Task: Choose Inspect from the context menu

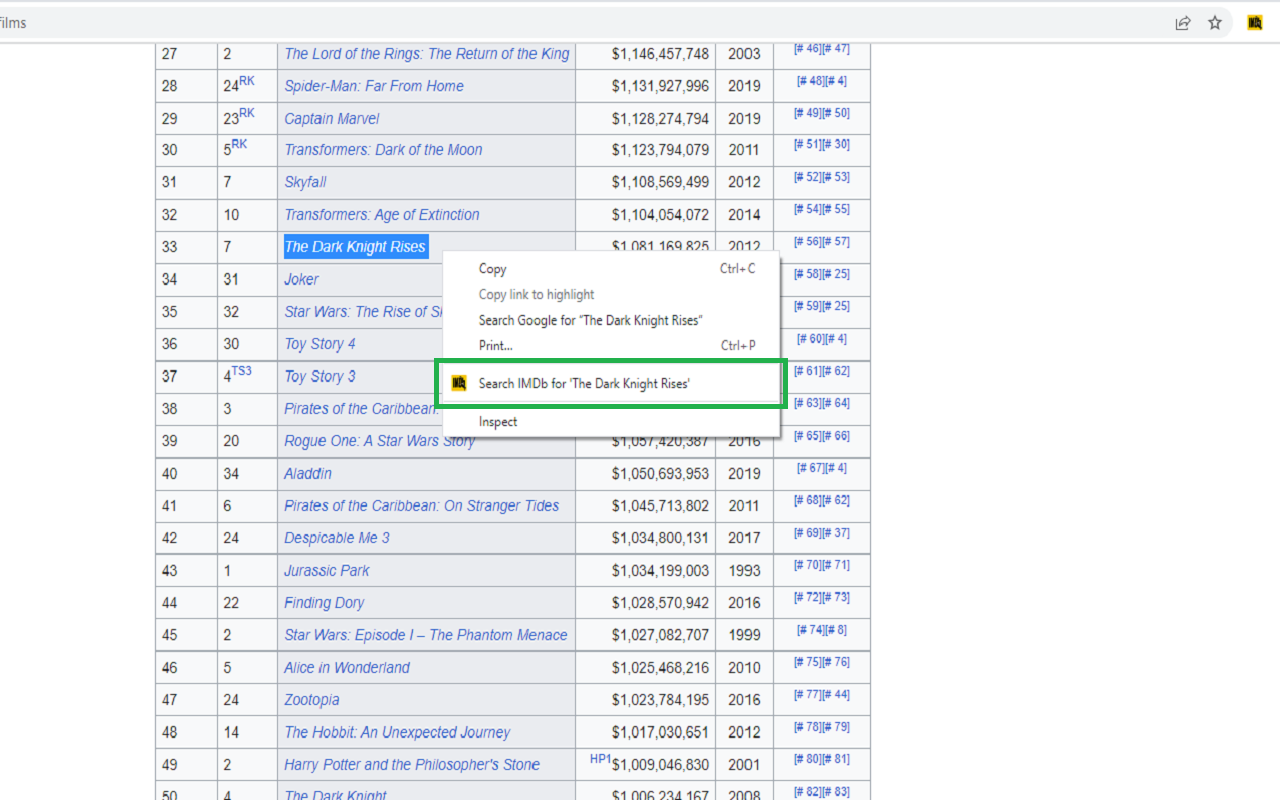Action: (x=498, y=422)
